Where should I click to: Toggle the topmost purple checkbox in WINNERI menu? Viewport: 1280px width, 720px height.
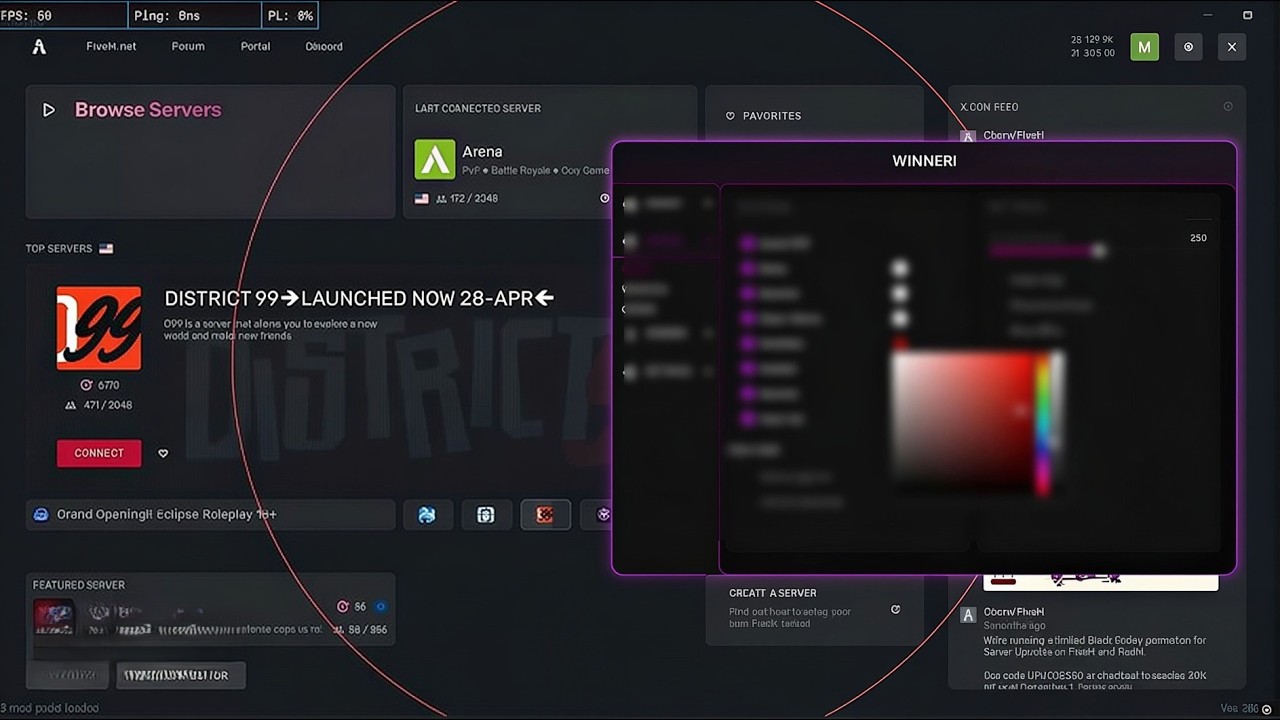747,243
